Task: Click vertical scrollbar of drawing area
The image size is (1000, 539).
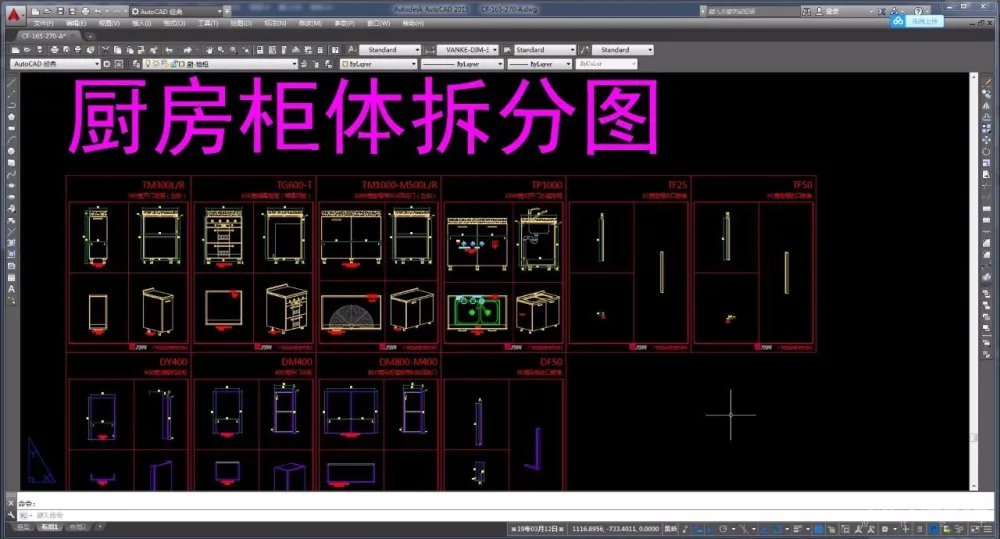Action: (974, 281)
